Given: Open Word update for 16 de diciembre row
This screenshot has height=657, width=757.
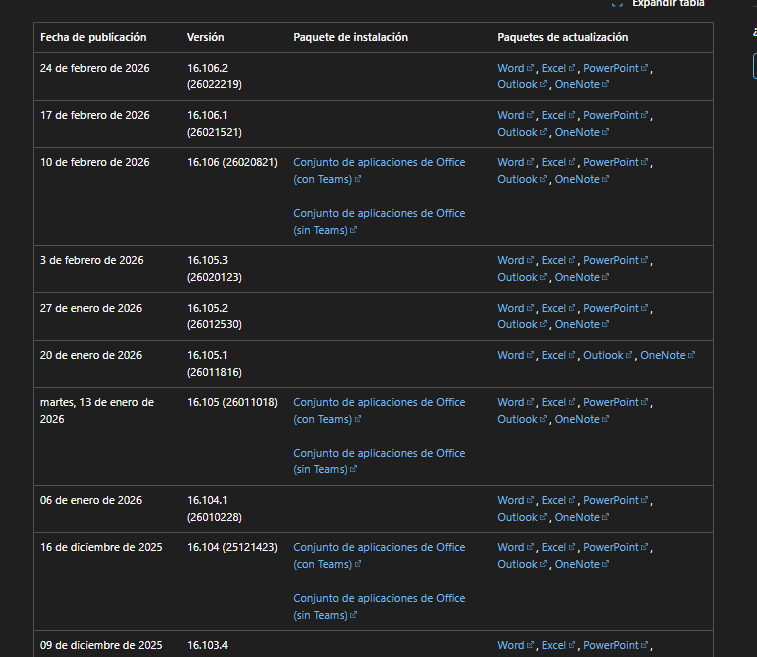Looking at the screenshot, I should coord(516,547).
